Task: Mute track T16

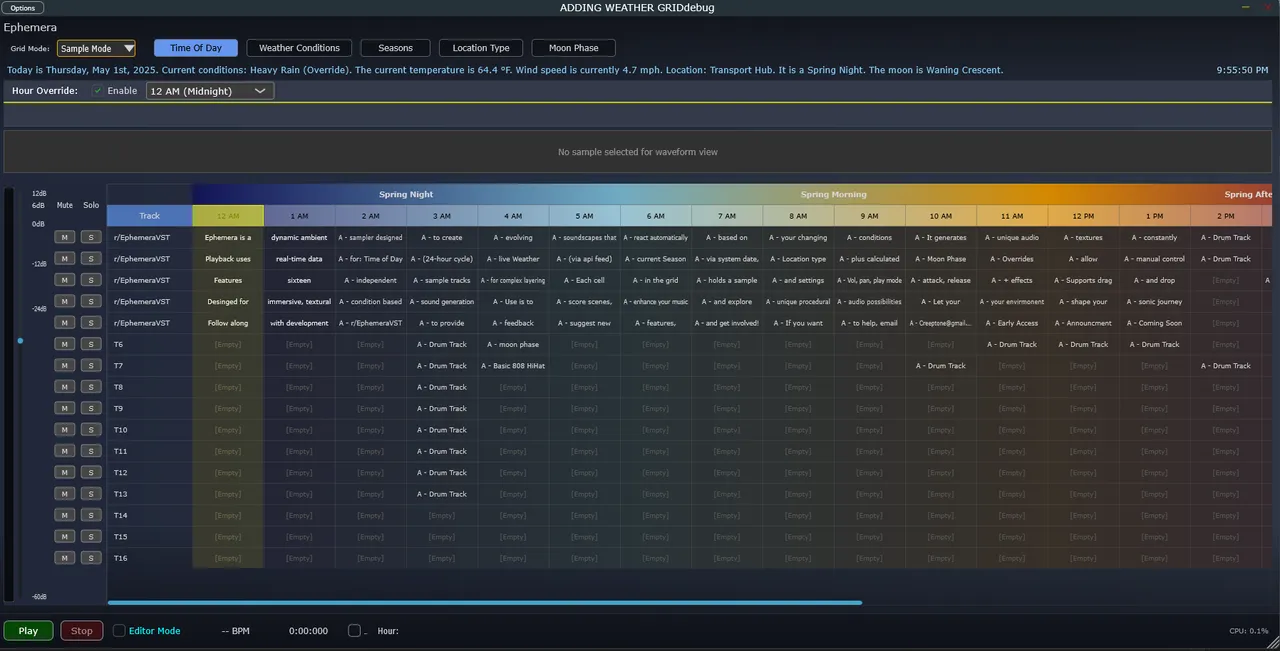Action: pos(64,558)
